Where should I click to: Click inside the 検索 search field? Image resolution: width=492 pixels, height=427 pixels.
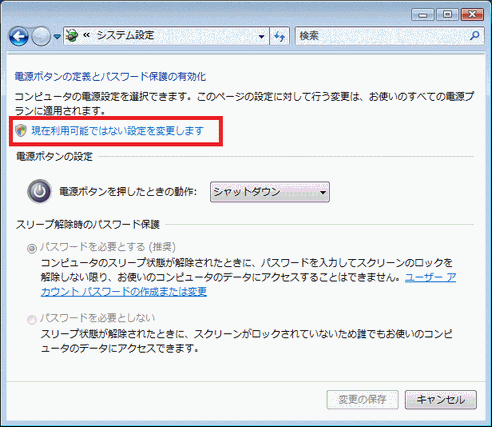coord(389,36)
